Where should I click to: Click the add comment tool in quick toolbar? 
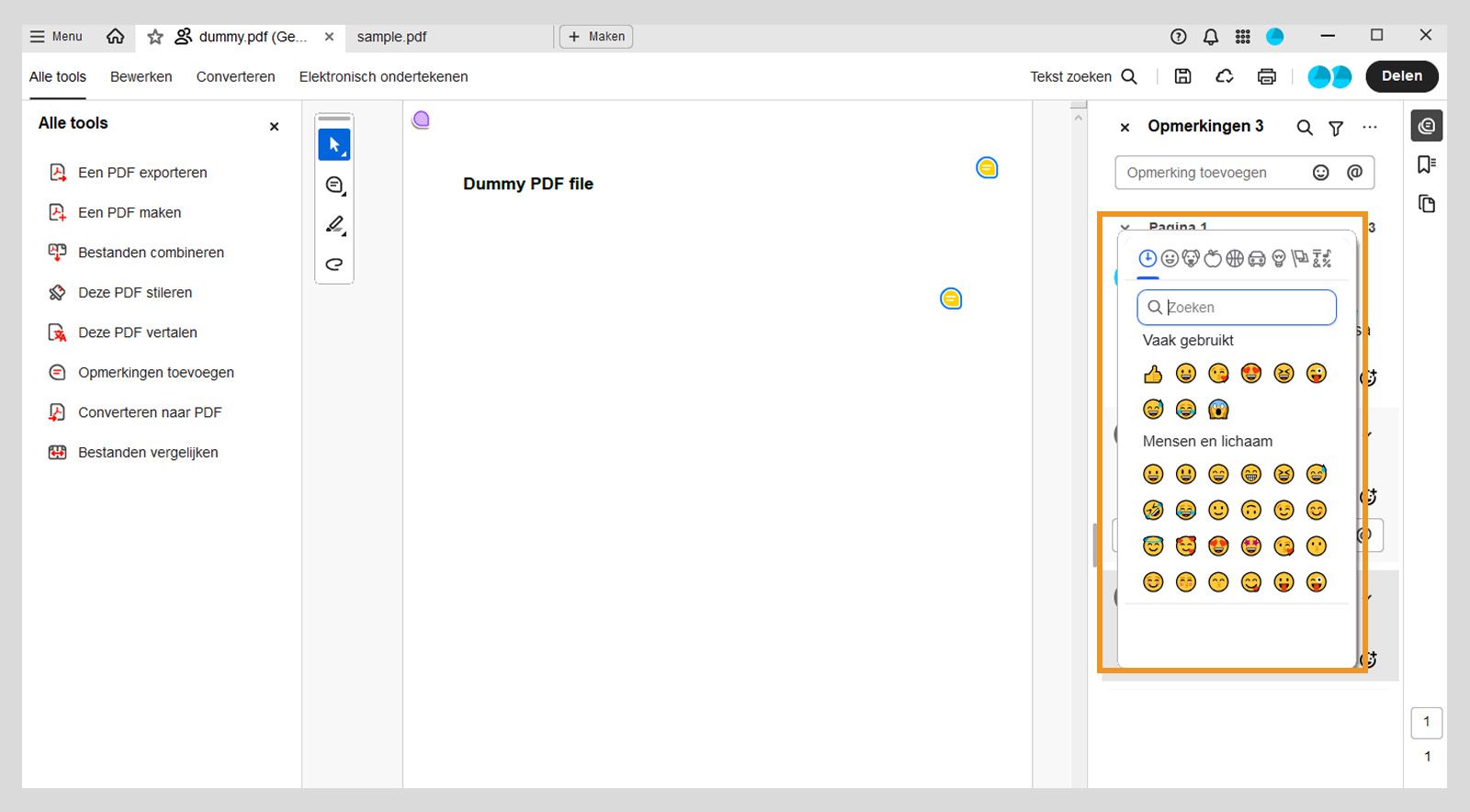tap(334, 186)
